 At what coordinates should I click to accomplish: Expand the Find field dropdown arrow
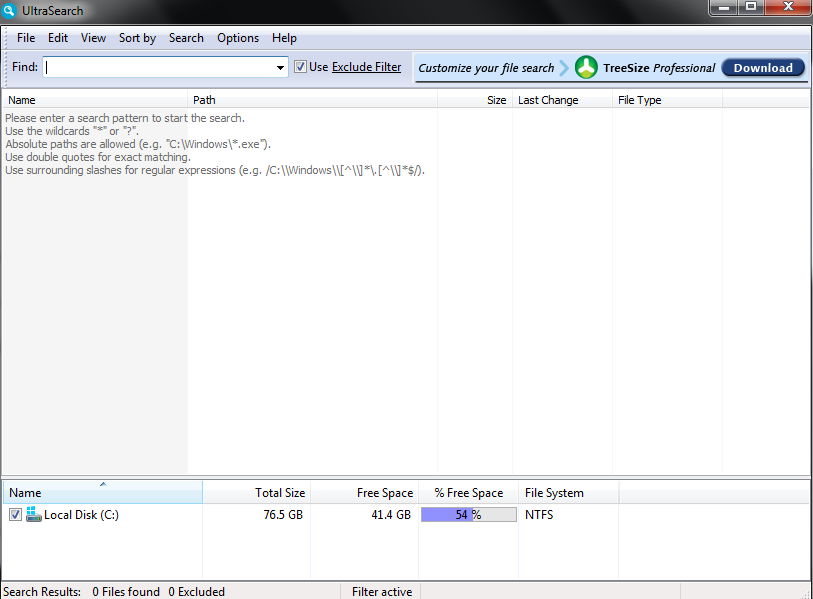[280, 67]
